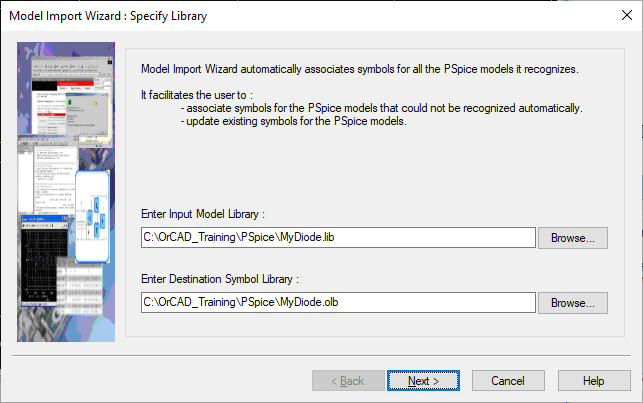Click the dialog title 'Model Import Wizard : Specify Library'

108,16
